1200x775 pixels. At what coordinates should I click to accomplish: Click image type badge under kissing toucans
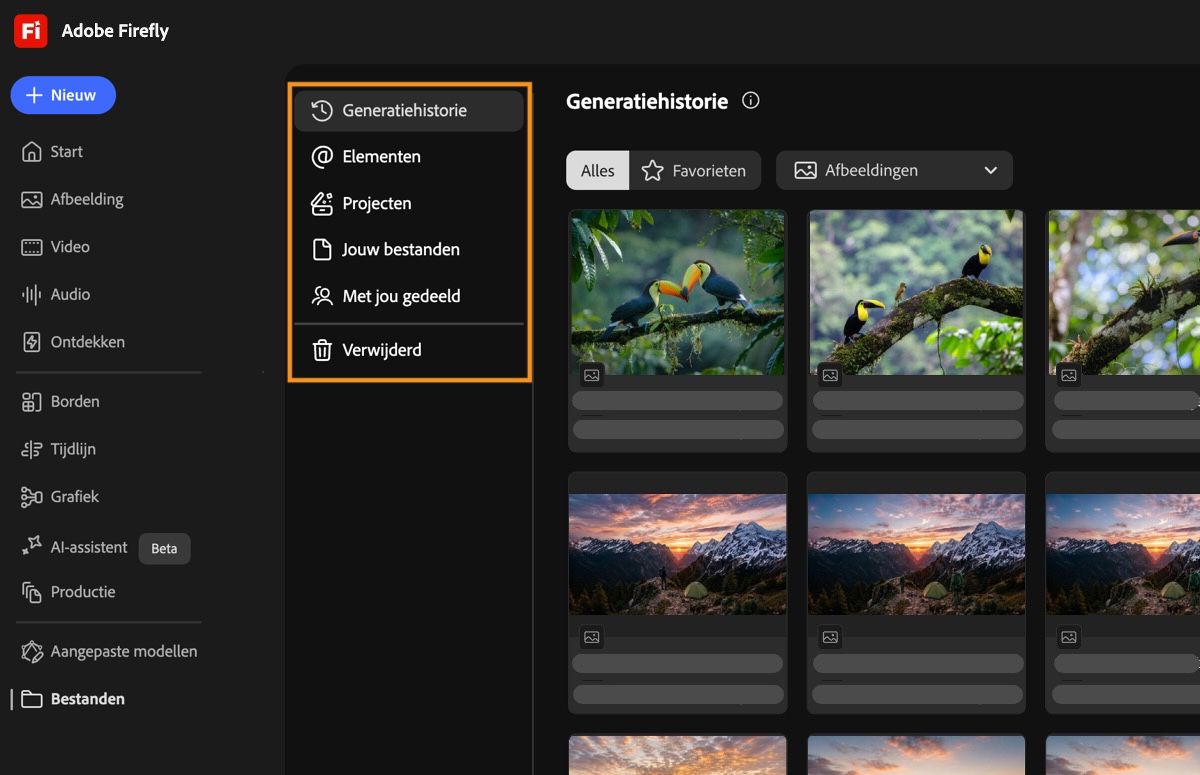click(x=592, y=375)
